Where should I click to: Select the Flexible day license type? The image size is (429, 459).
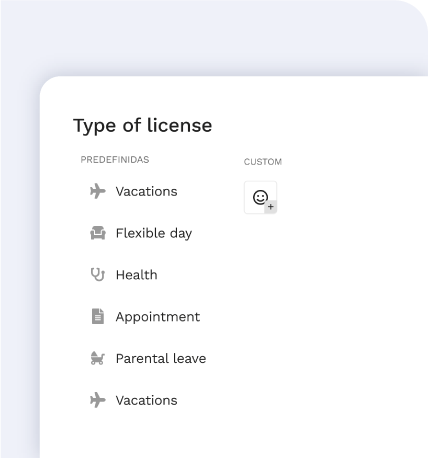point(154,233)
